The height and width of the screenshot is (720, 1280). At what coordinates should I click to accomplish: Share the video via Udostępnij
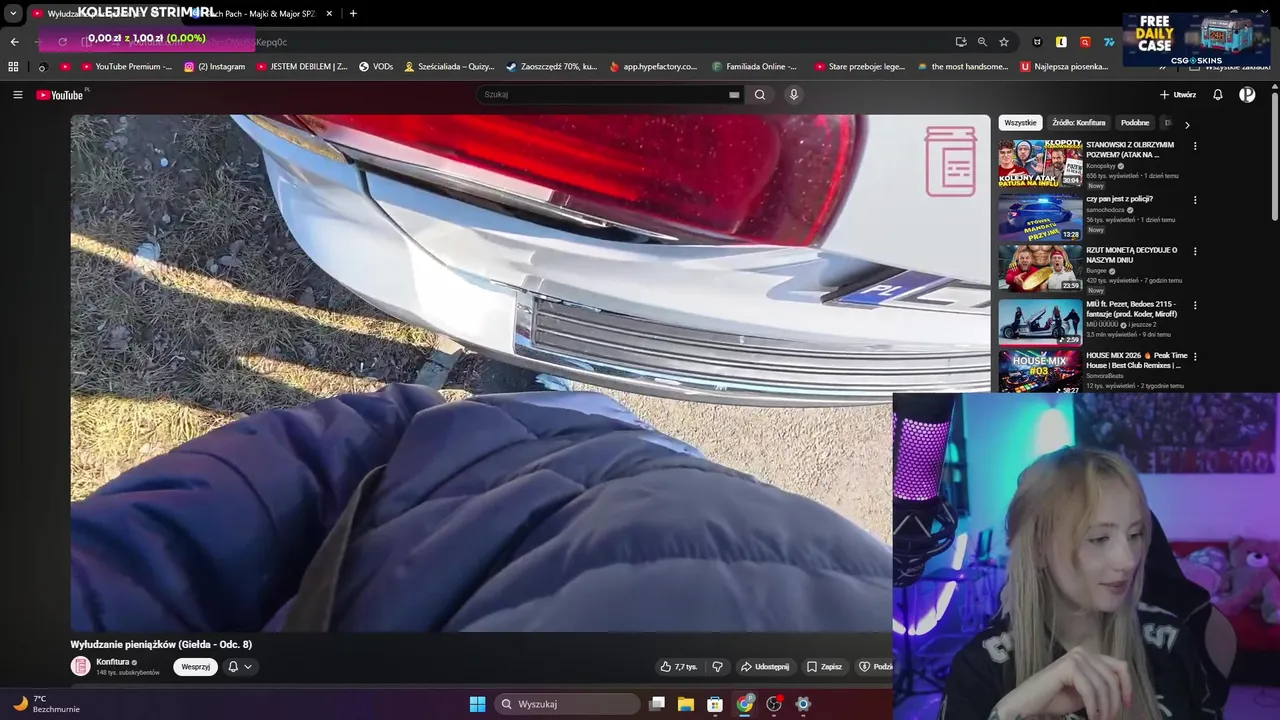[x=765, y=667]
